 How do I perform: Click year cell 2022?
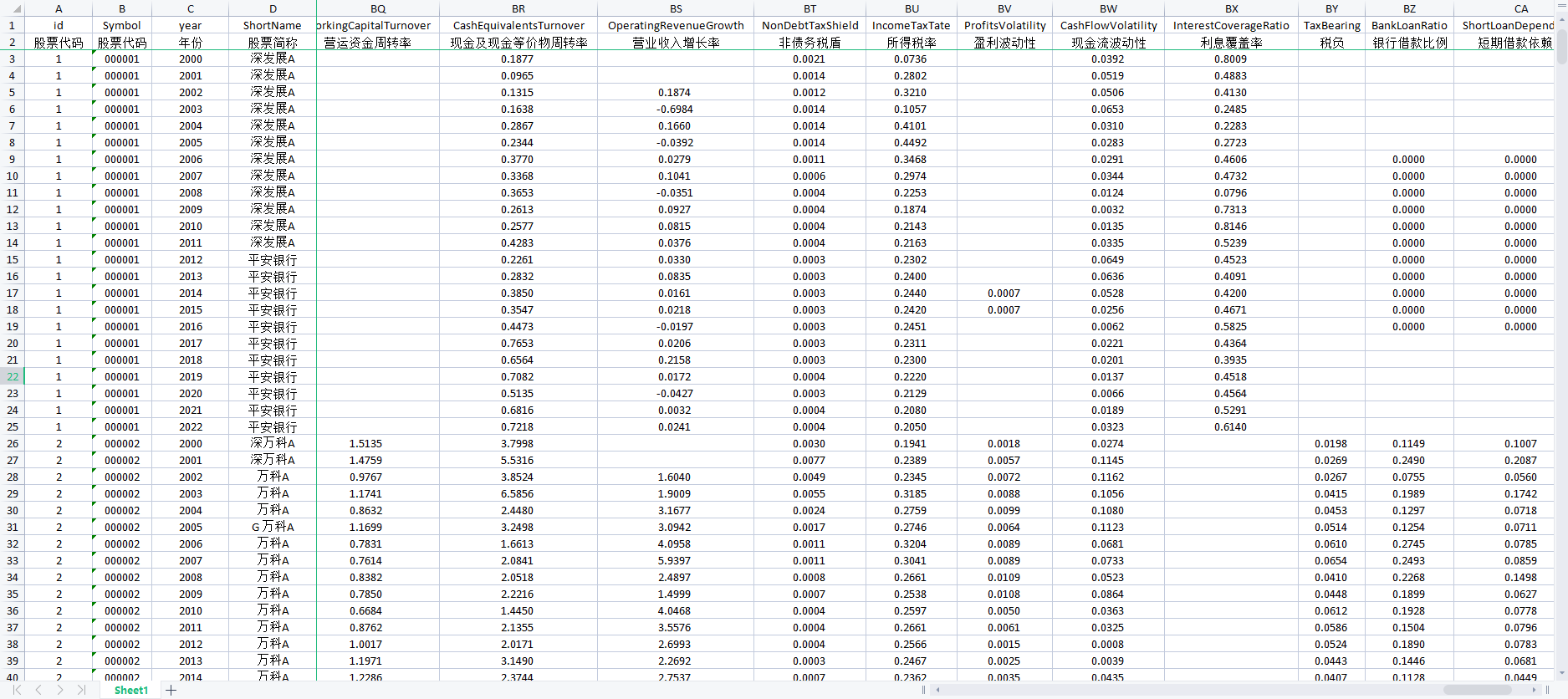coord(191,426)
